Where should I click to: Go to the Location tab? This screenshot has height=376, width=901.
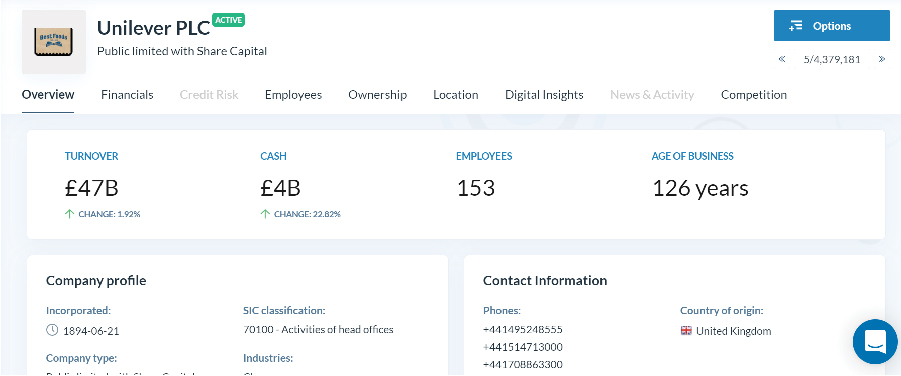(x=456, y=95)
